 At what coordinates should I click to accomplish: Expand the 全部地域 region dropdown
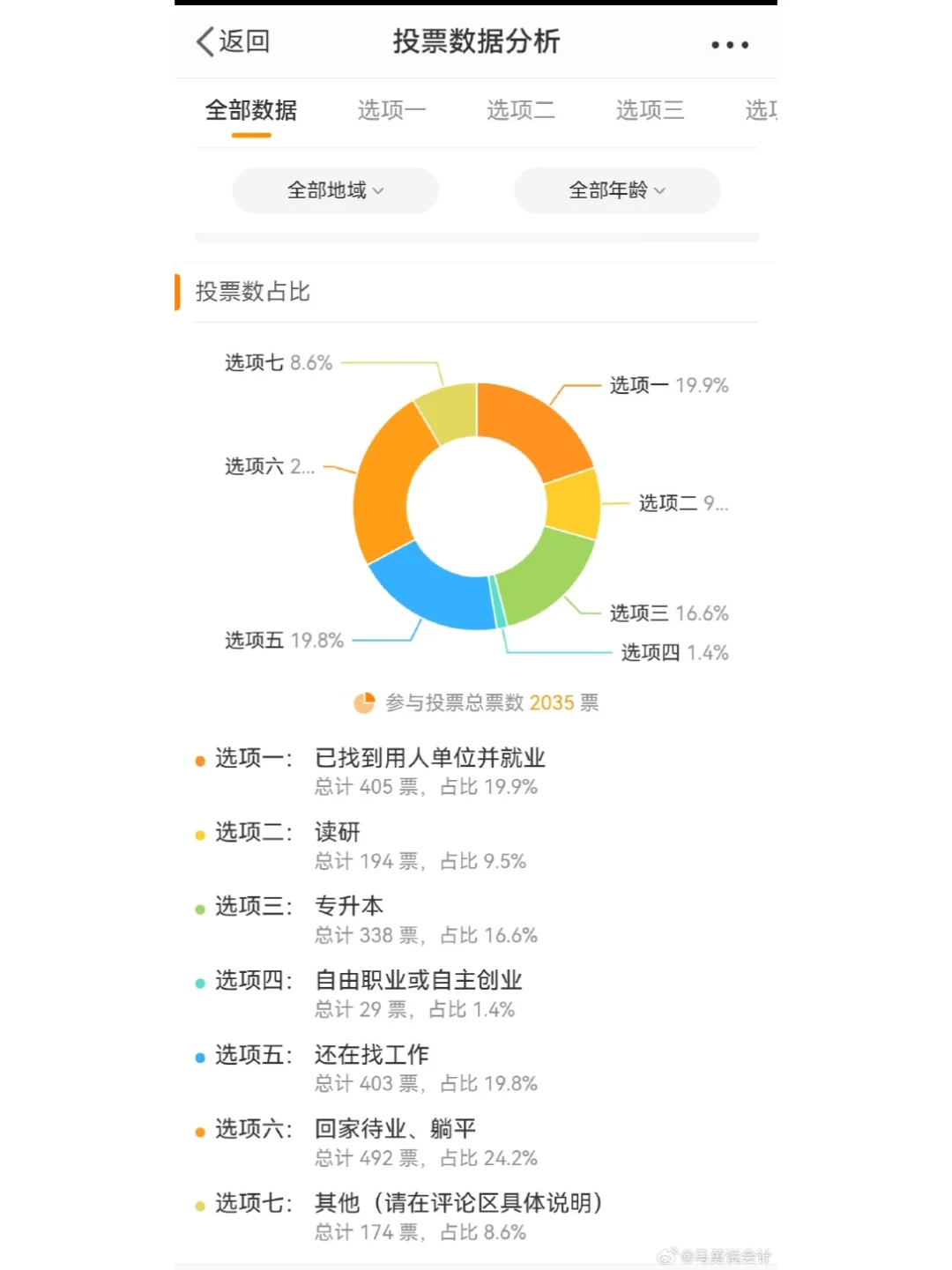[336, 190]
